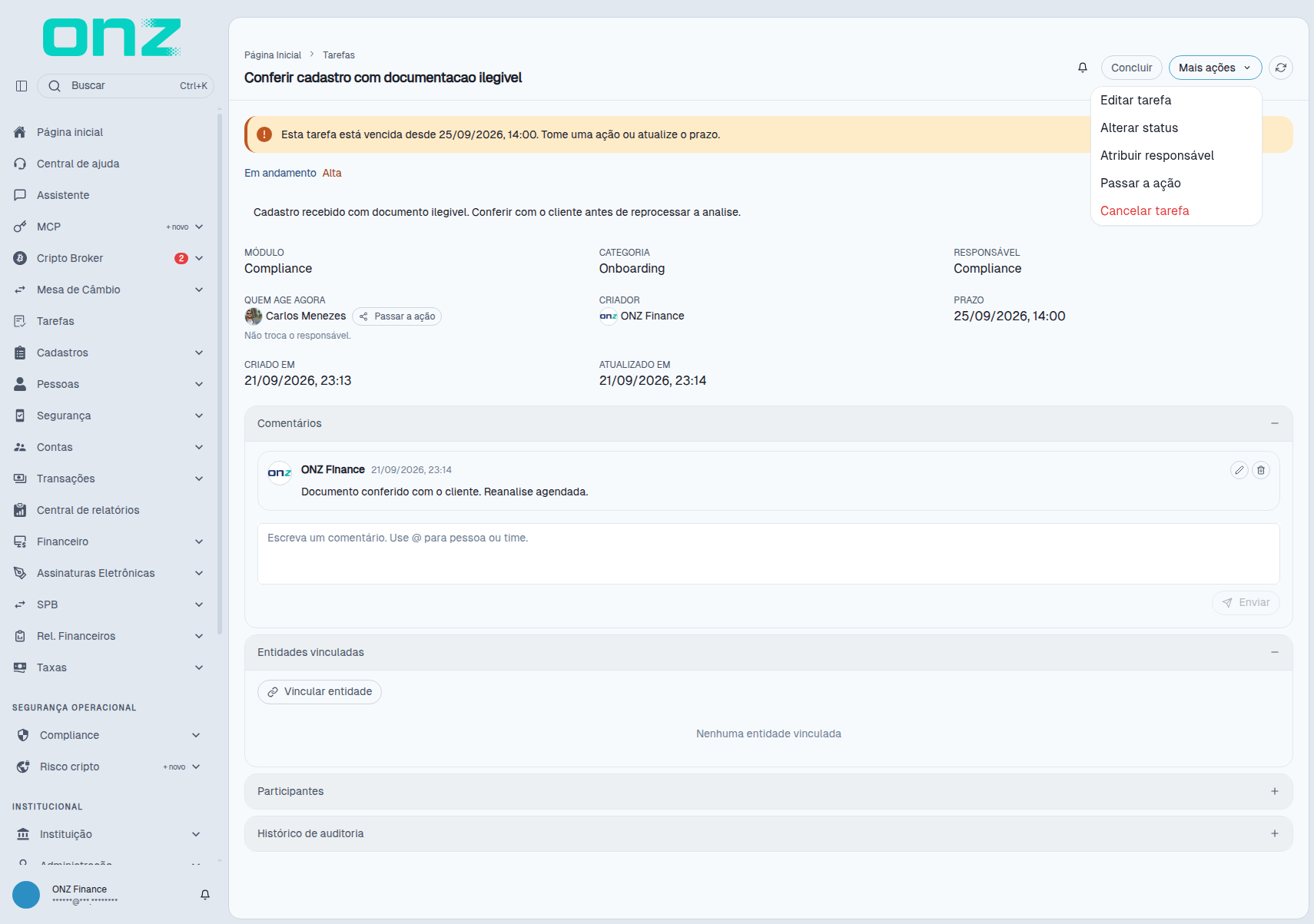Image resolution: width=1314 pixels, height=924 pixels.
Task: Click Vincular entidade button
Action: point(320,692)
